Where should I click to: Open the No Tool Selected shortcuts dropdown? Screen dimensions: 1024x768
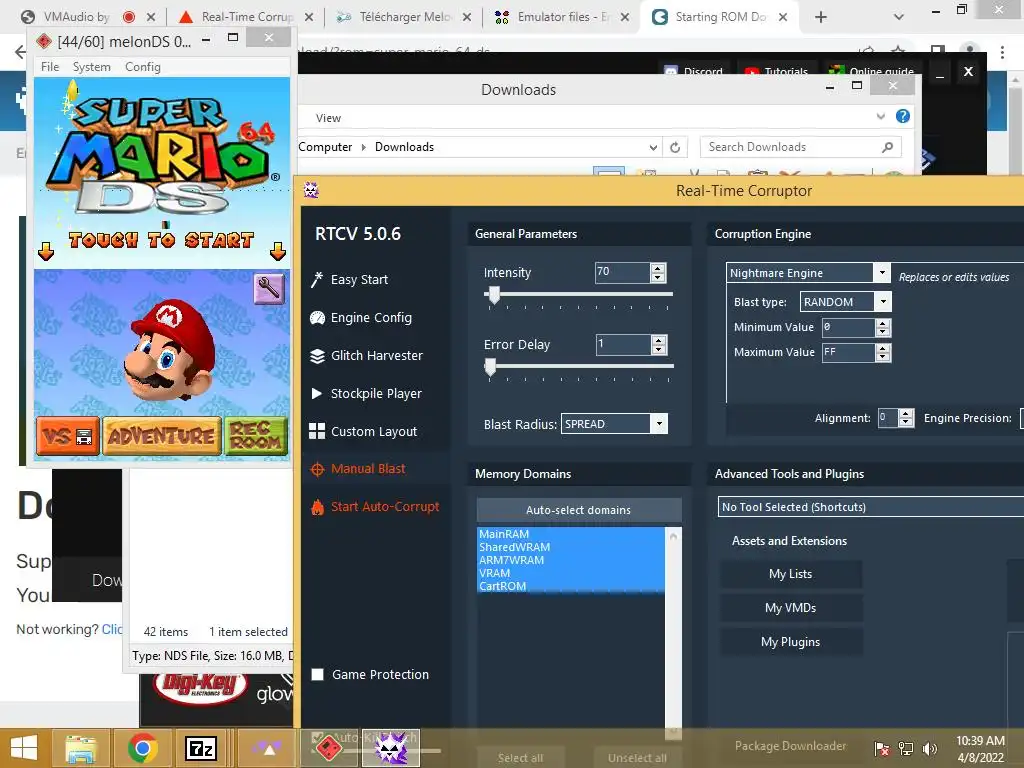[871, 507]
